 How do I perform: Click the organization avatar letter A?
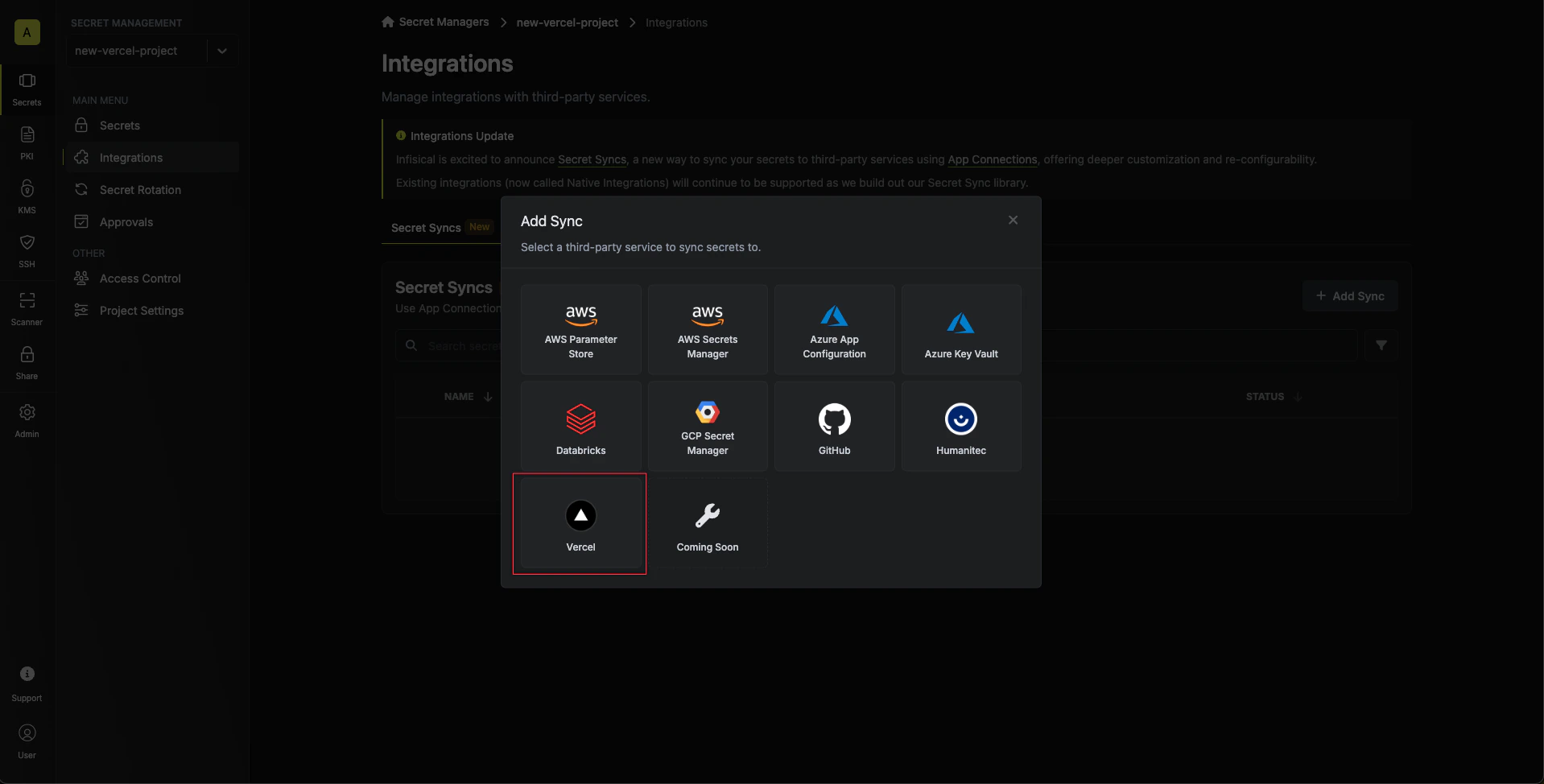pos(27,32)
